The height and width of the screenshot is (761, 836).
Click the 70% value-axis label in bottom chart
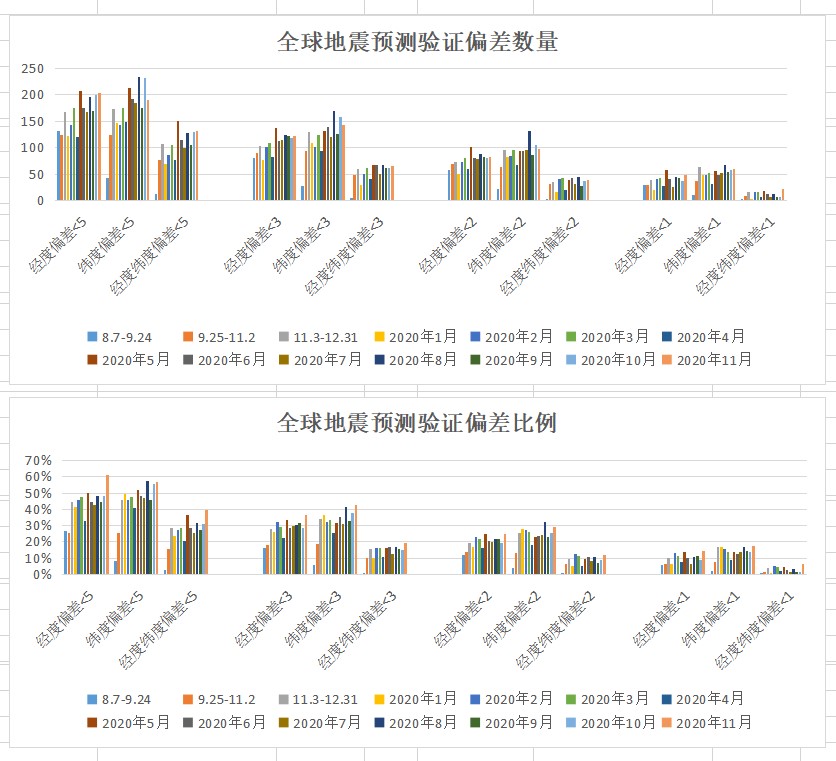click(38, 461)
